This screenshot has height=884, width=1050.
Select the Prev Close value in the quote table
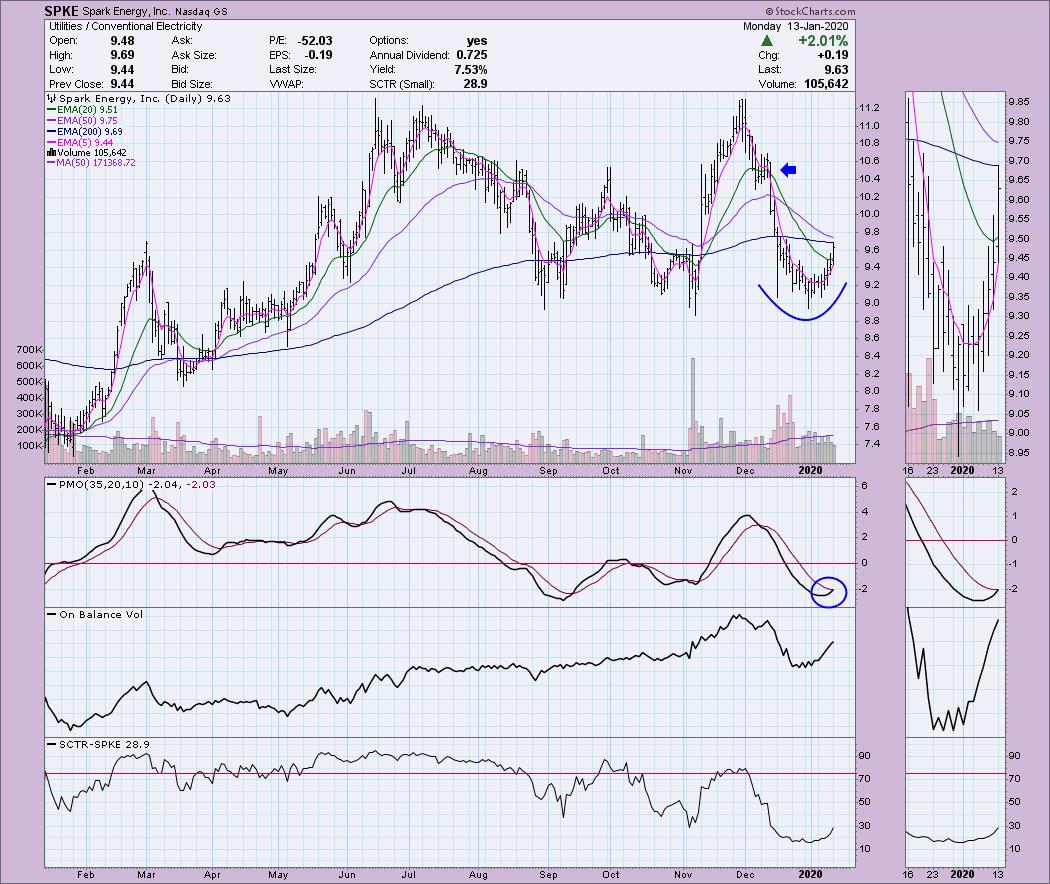point(123,84)
